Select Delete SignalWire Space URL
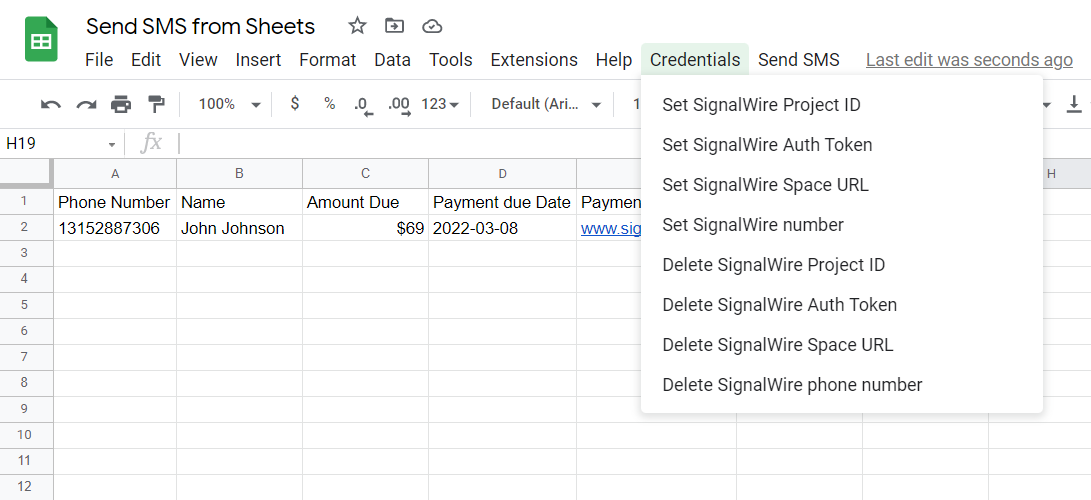This screenshot has width=1091, height=500. click(x=777, y=345)
